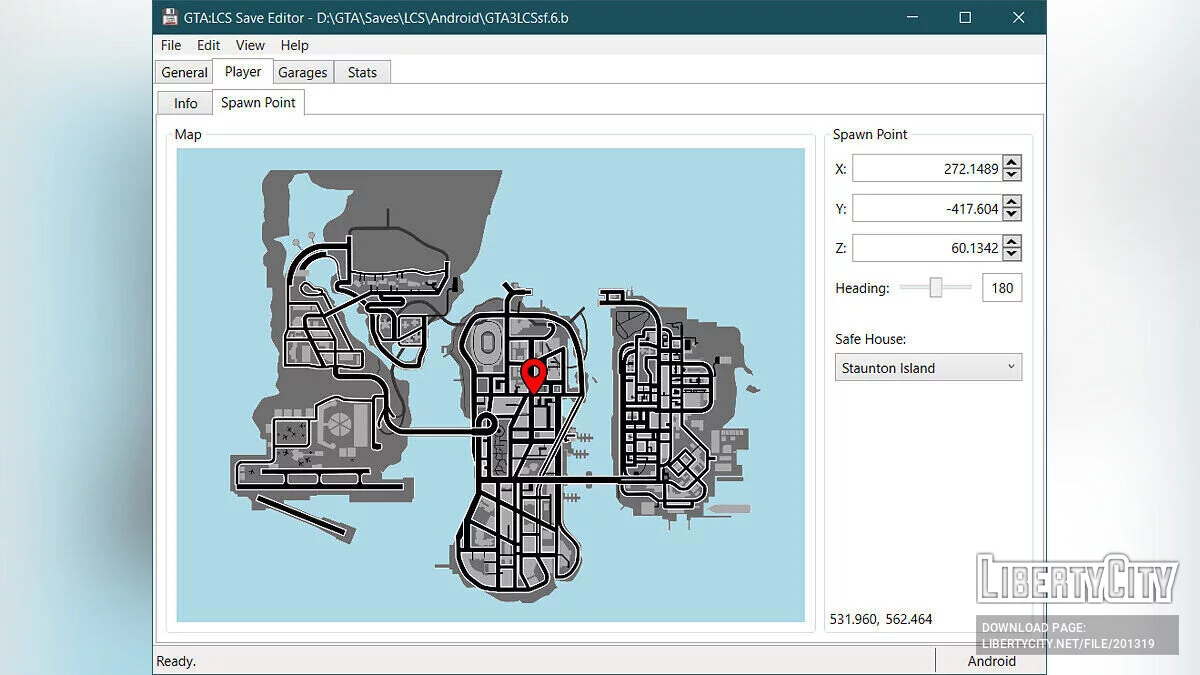Image resolution: width=1200 pixels, height=675 pixels.
Task: Increase the Y coordinate with up arrow
Action: pyautogui.click(x=1012, y=202)
